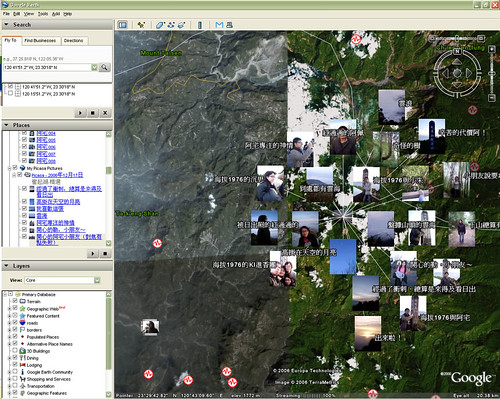This screenshot has width=500, height=399.
Task: Click the compass look-left arrow
Action: pyautogui.click(x=445, y=73)
